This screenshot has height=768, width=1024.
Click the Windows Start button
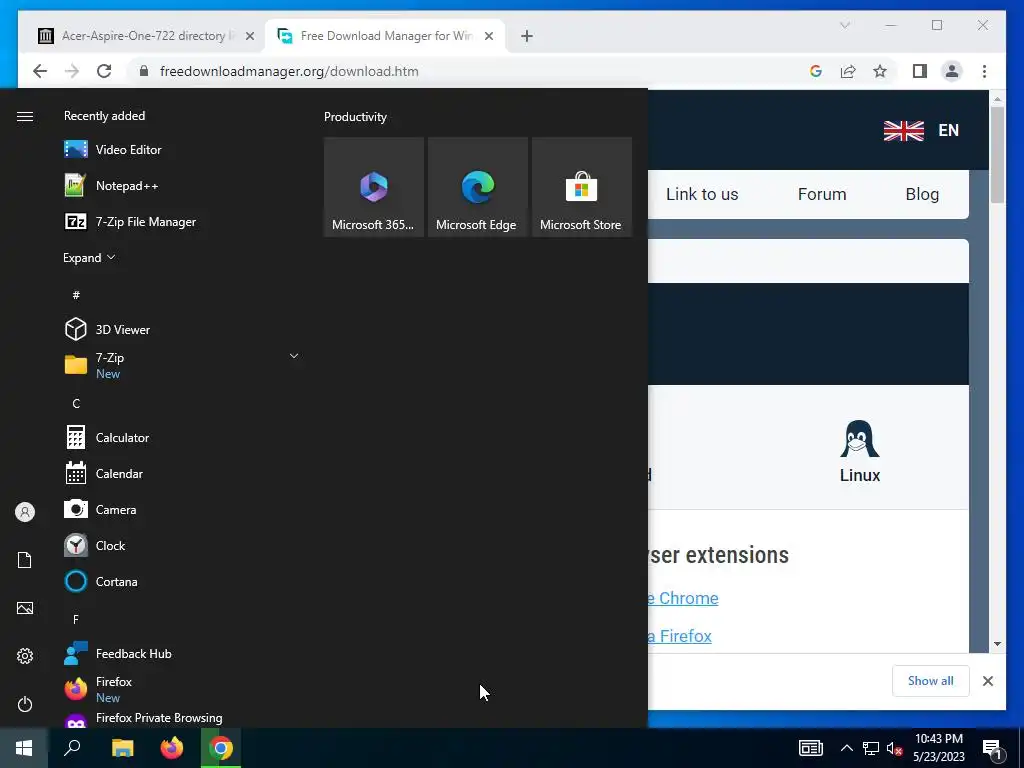pyautogui.click(x=24, y=748)
